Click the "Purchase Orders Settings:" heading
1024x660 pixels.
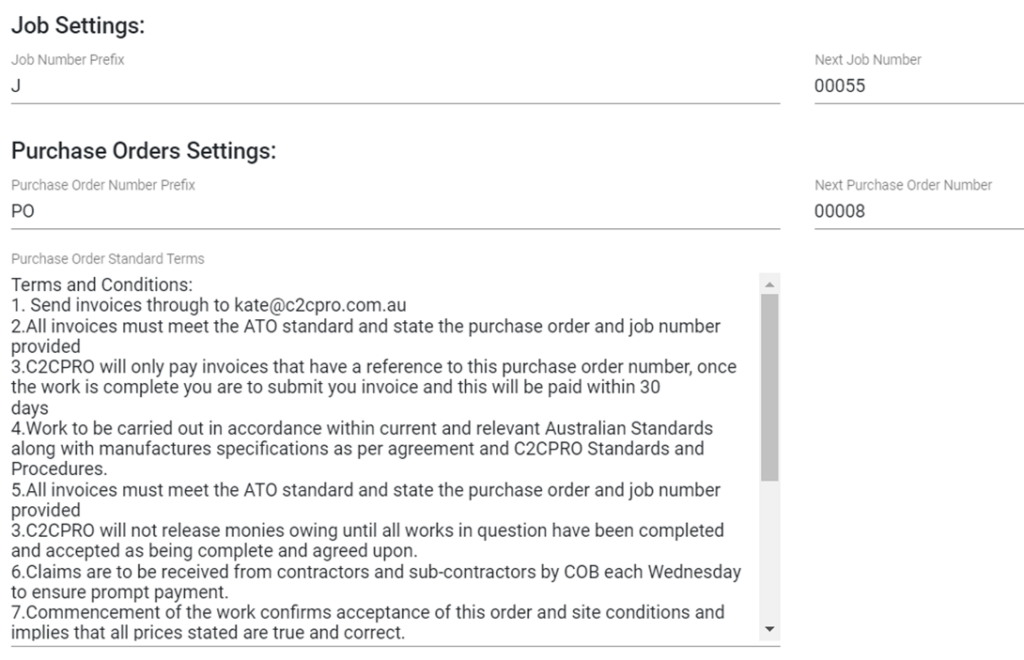[x=143, y=152]
